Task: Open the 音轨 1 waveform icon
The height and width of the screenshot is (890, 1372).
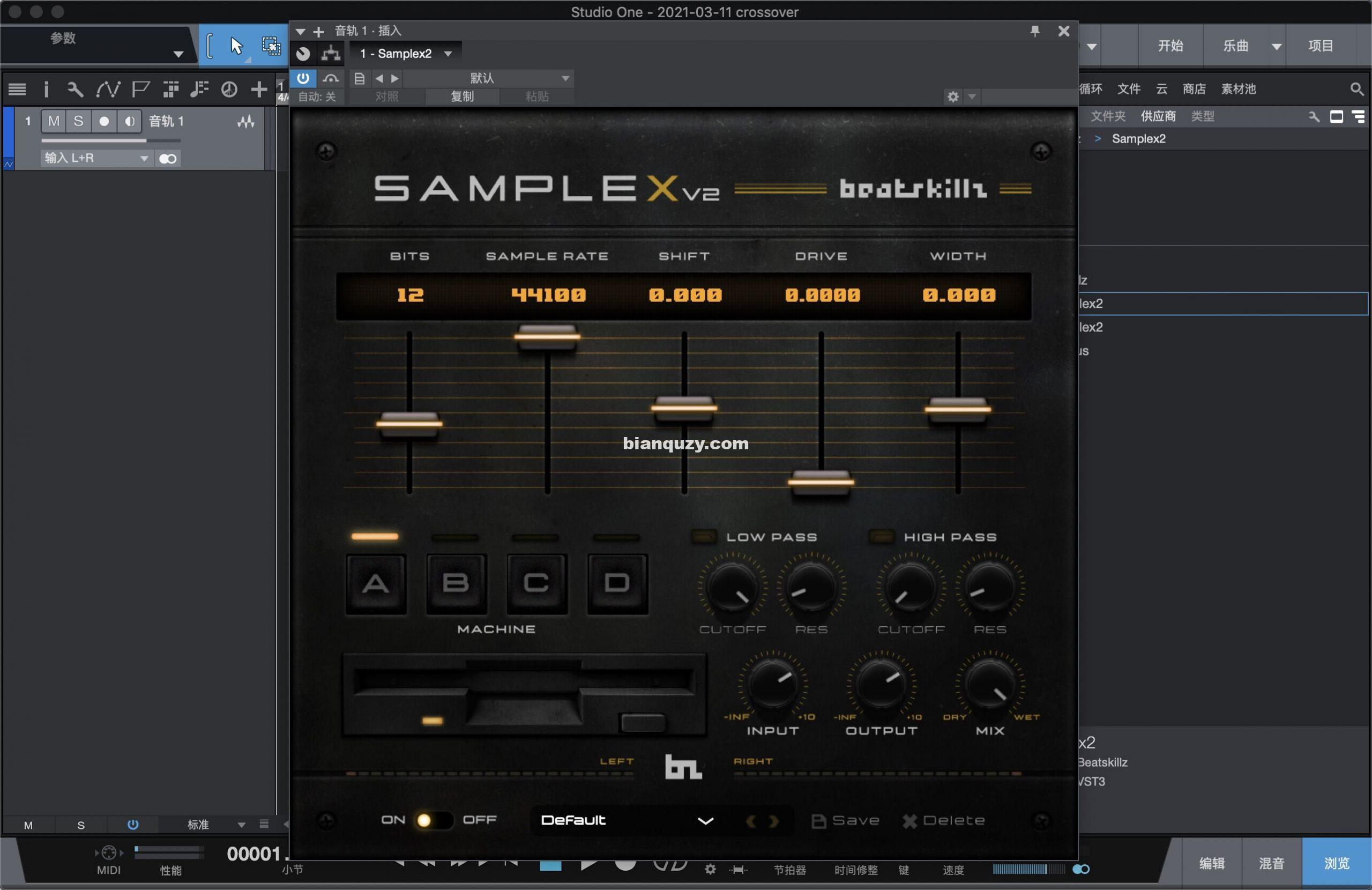Action: (246, 121)
